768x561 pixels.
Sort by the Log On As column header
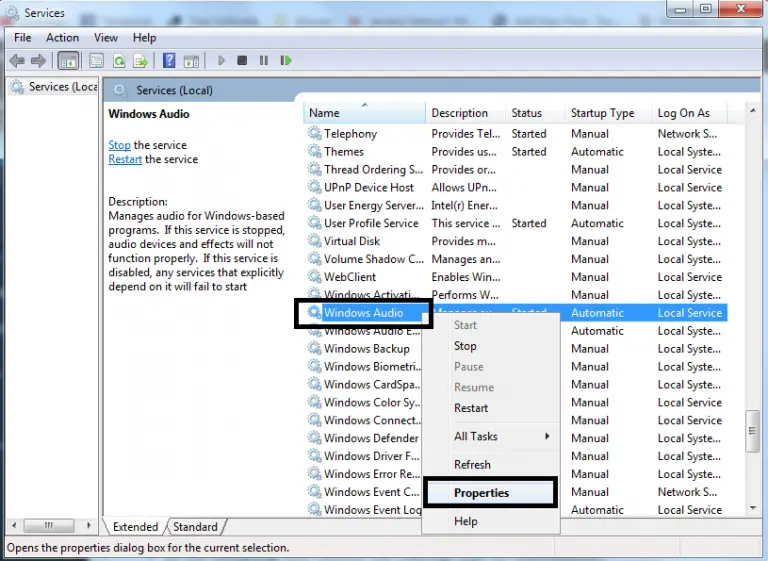689,113
